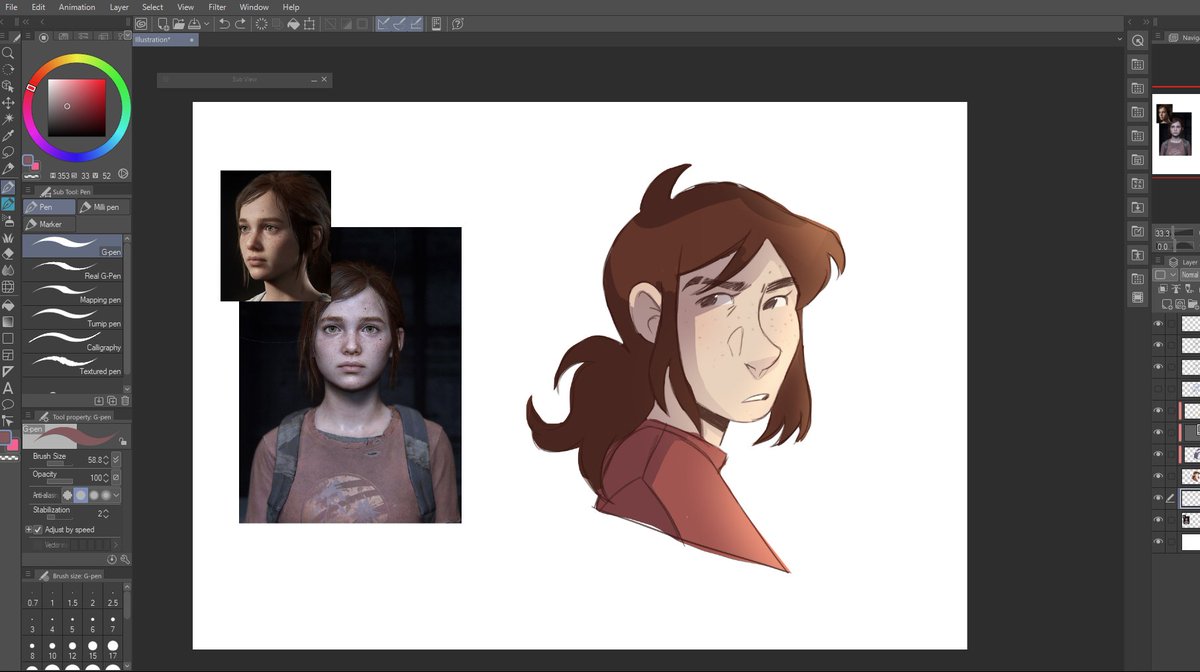Click the Scale/Rotate transform command icon
Viewport: 1200px width, 672px height.
coord(311,23)
